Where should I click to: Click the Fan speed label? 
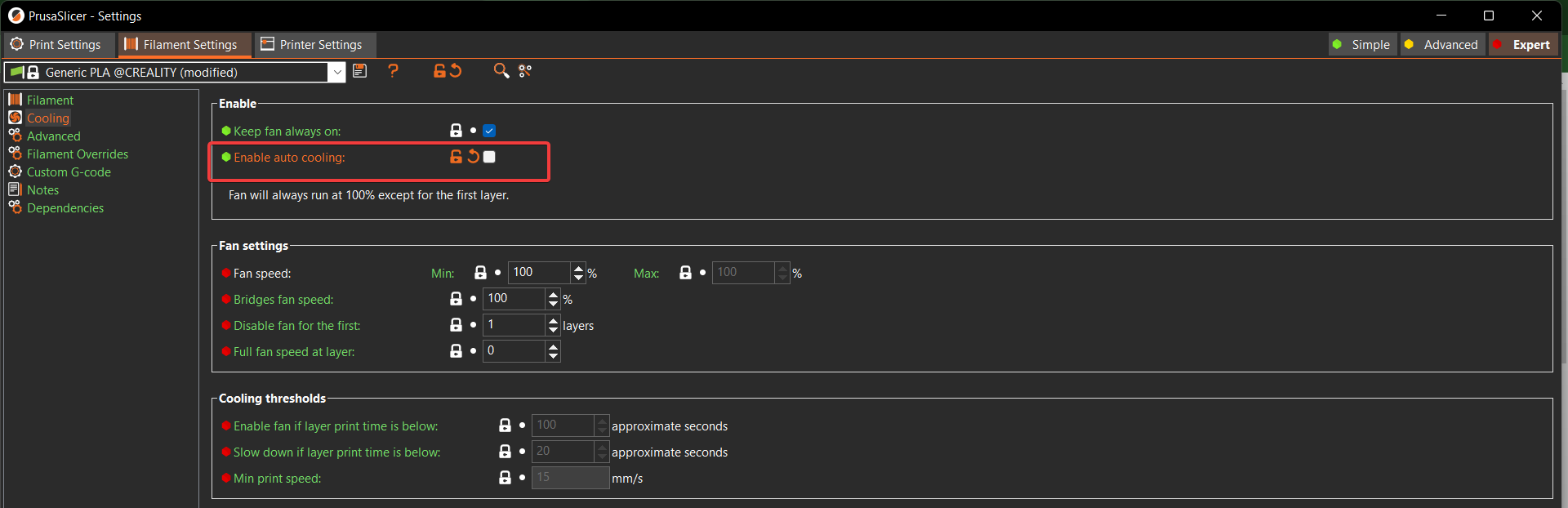click(x=262, y=274)
